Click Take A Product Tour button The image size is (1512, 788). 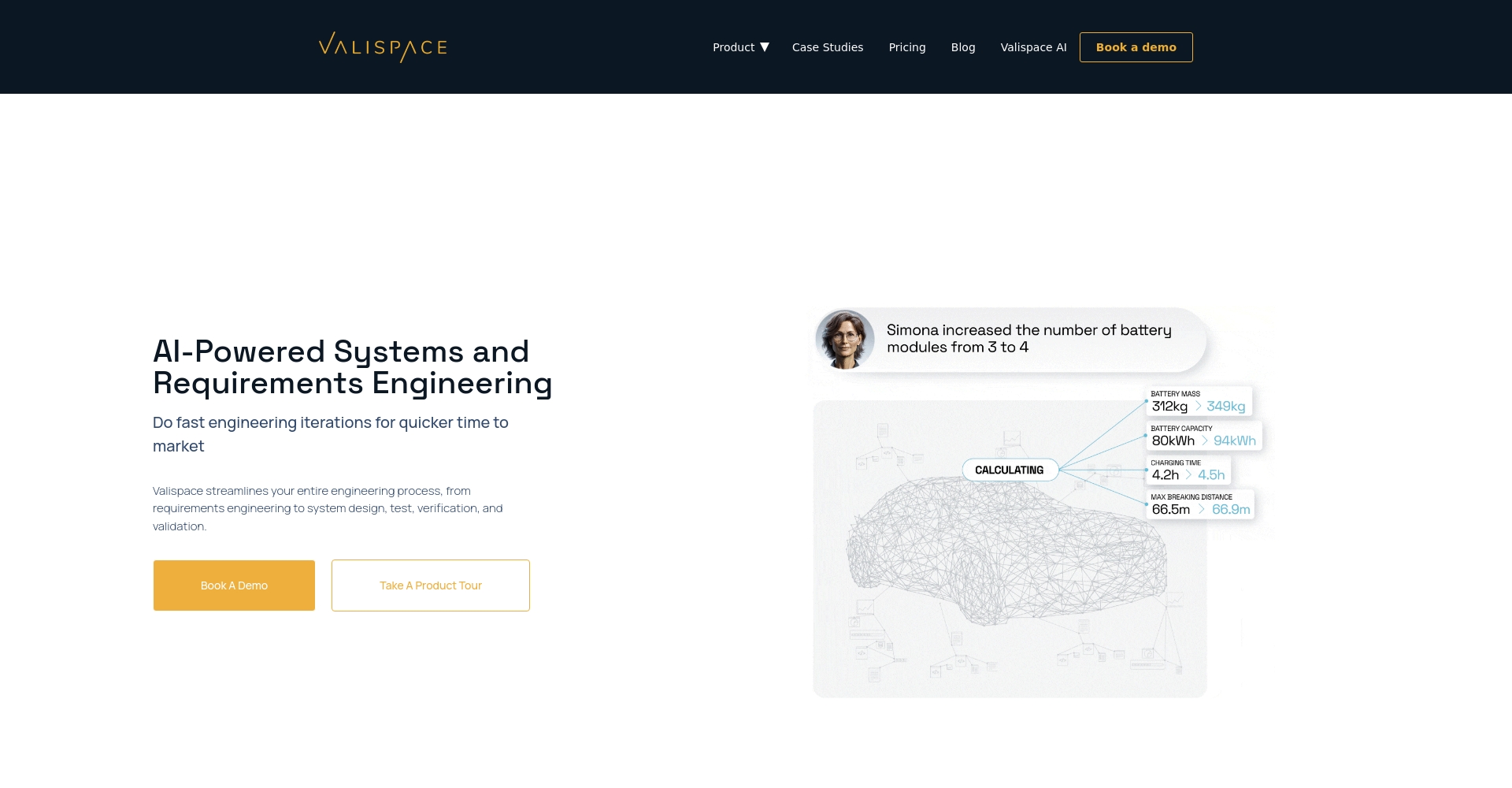pos(431,585)
